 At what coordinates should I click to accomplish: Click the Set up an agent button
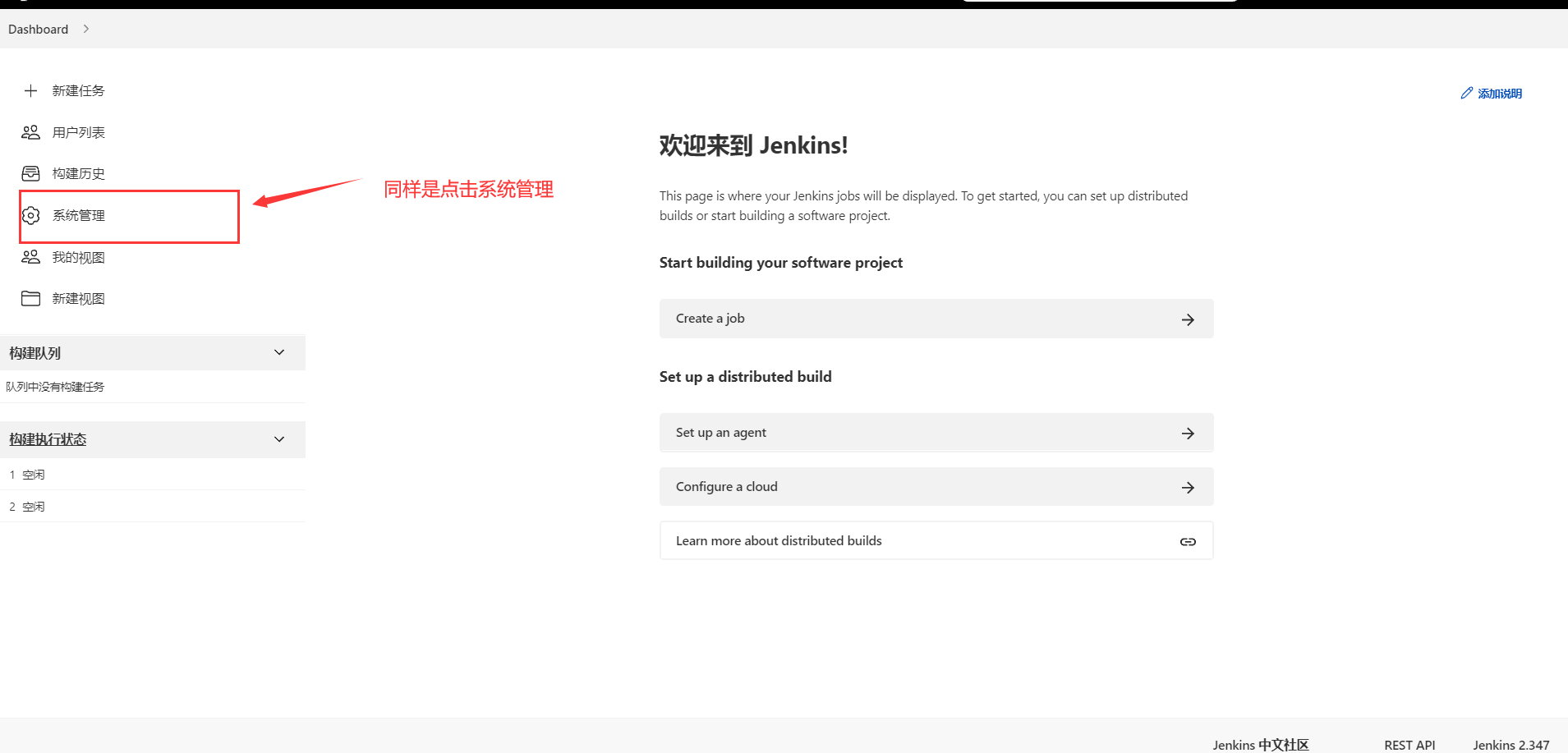pyautogui.click(x=936, y=433)
